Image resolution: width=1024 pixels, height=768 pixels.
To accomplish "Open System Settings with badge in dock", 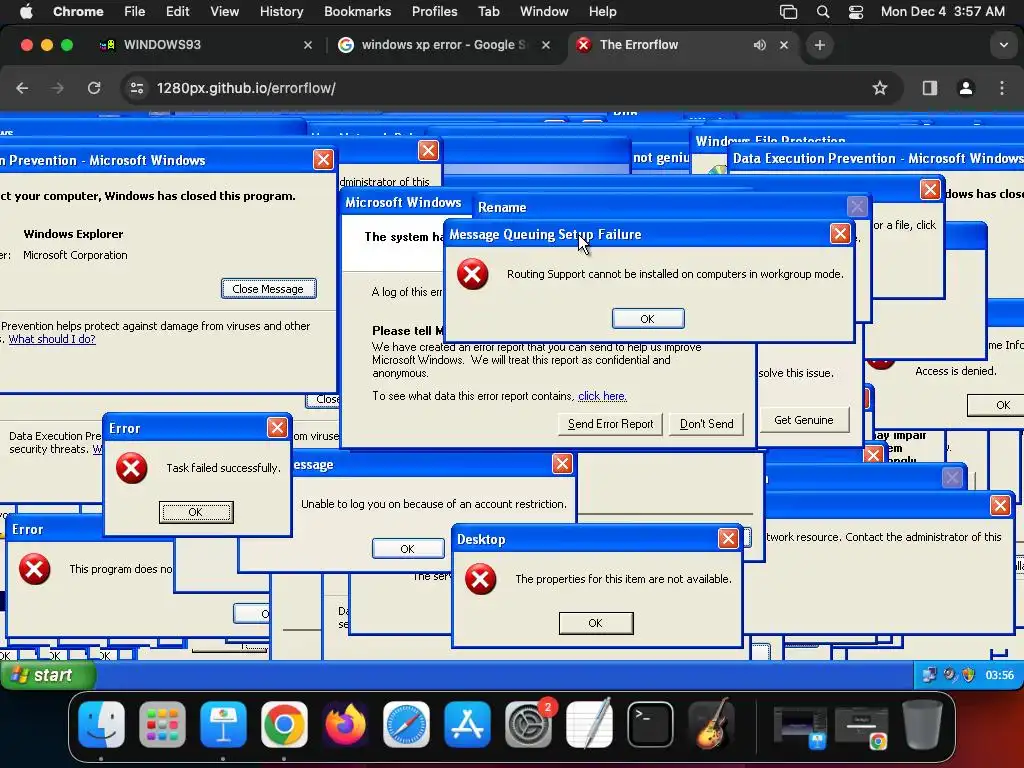I will (528, 724).
